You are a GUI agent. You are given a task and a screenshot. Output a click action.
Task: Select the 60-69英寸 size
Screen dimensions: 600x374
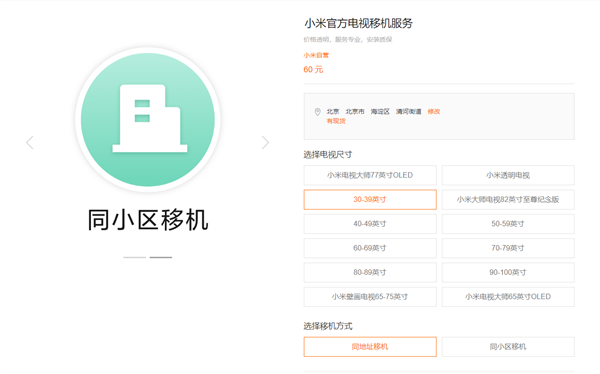click(x=370, y=248)
